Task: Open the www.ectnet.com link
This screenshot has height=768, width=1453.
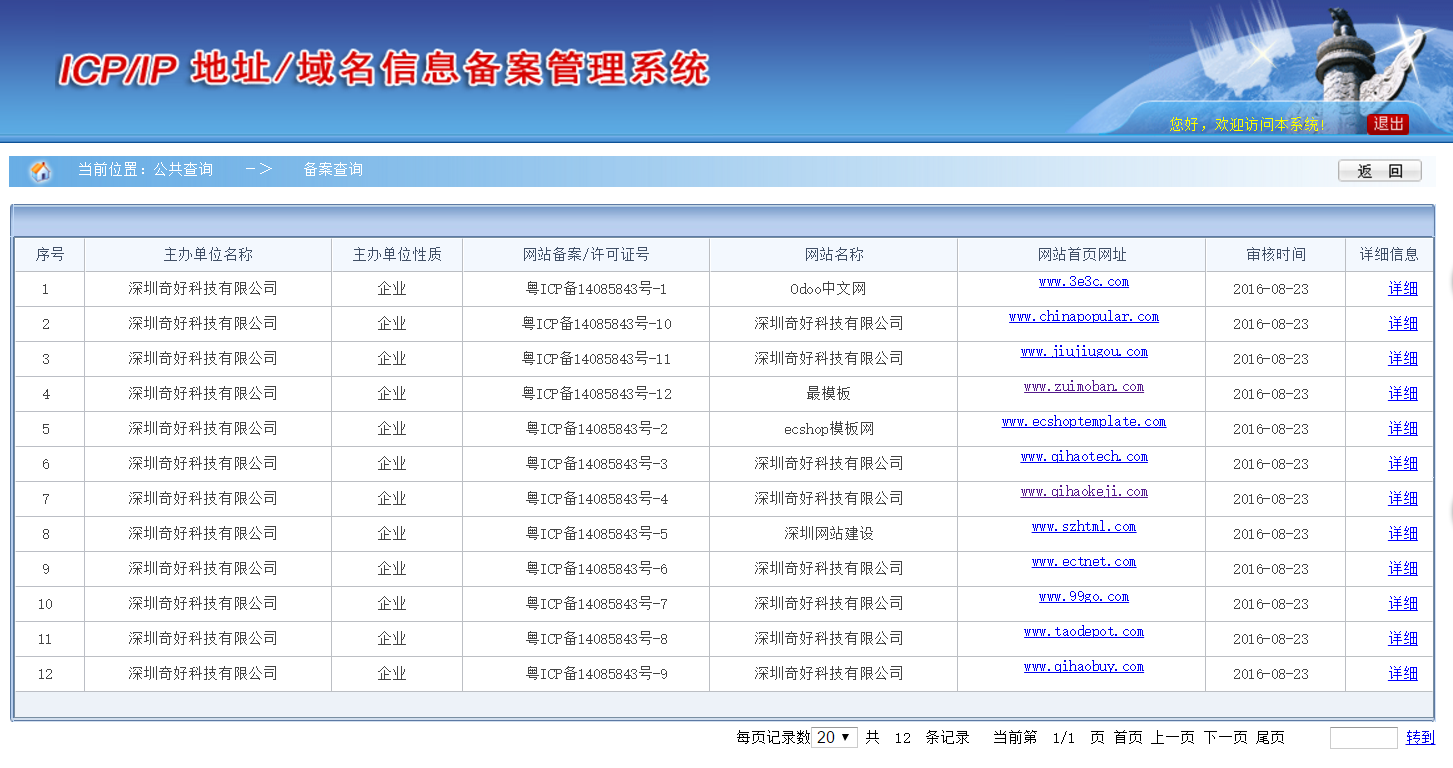Action: 1084,562
